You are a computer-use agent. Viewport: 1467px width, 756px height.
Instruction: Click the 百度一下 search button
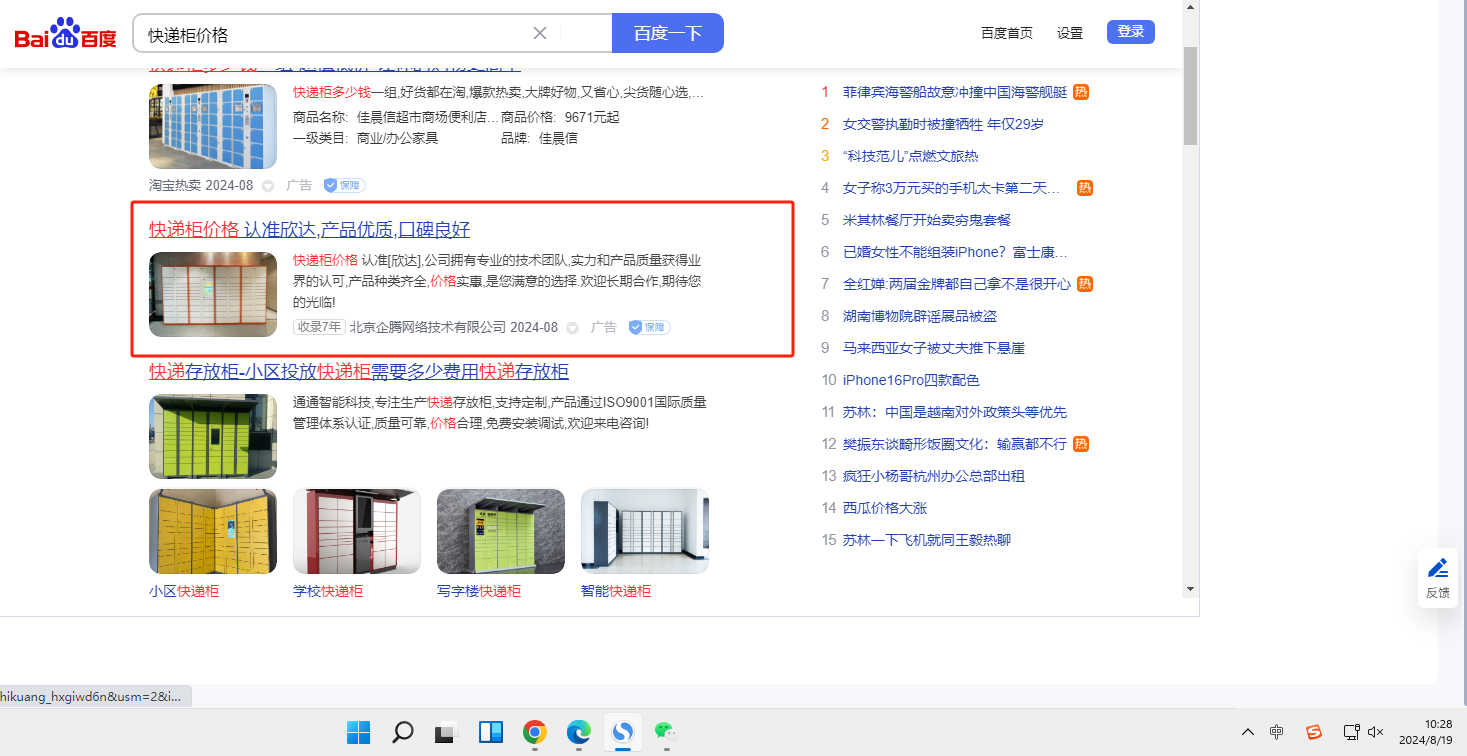click(x=667, y=33)
